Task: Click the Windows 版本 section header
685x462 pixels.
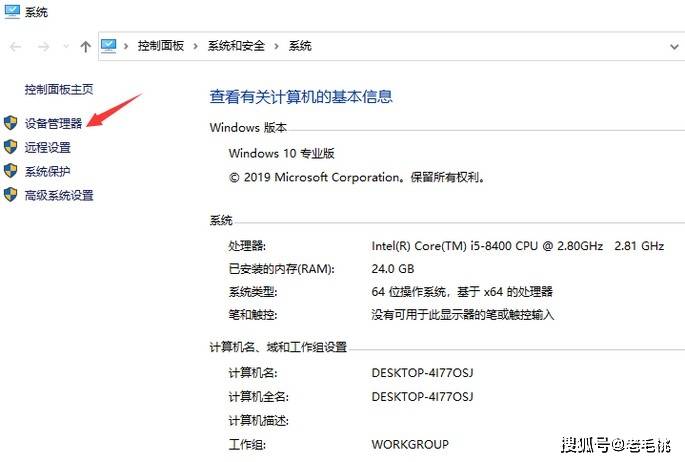Action: 248,128
